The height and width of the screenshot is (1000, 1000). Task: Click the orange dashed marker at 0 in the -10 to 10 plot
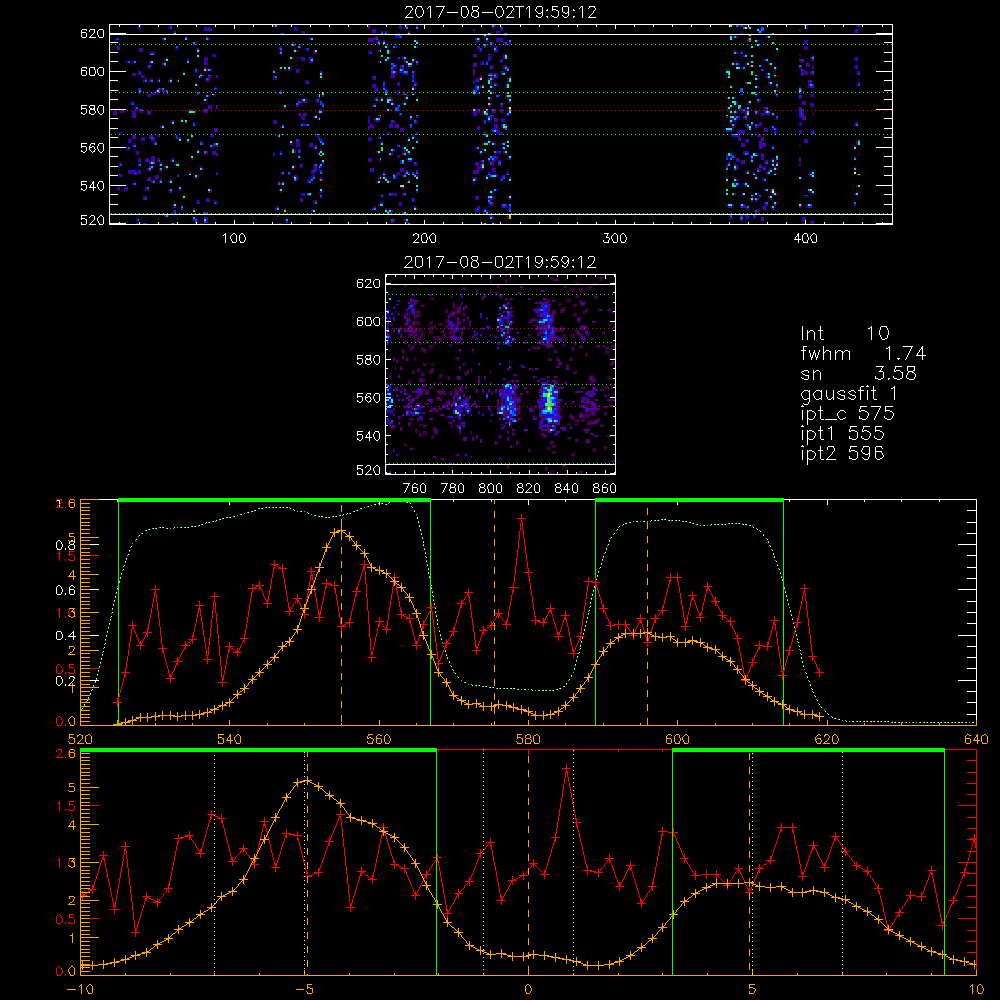528,862
